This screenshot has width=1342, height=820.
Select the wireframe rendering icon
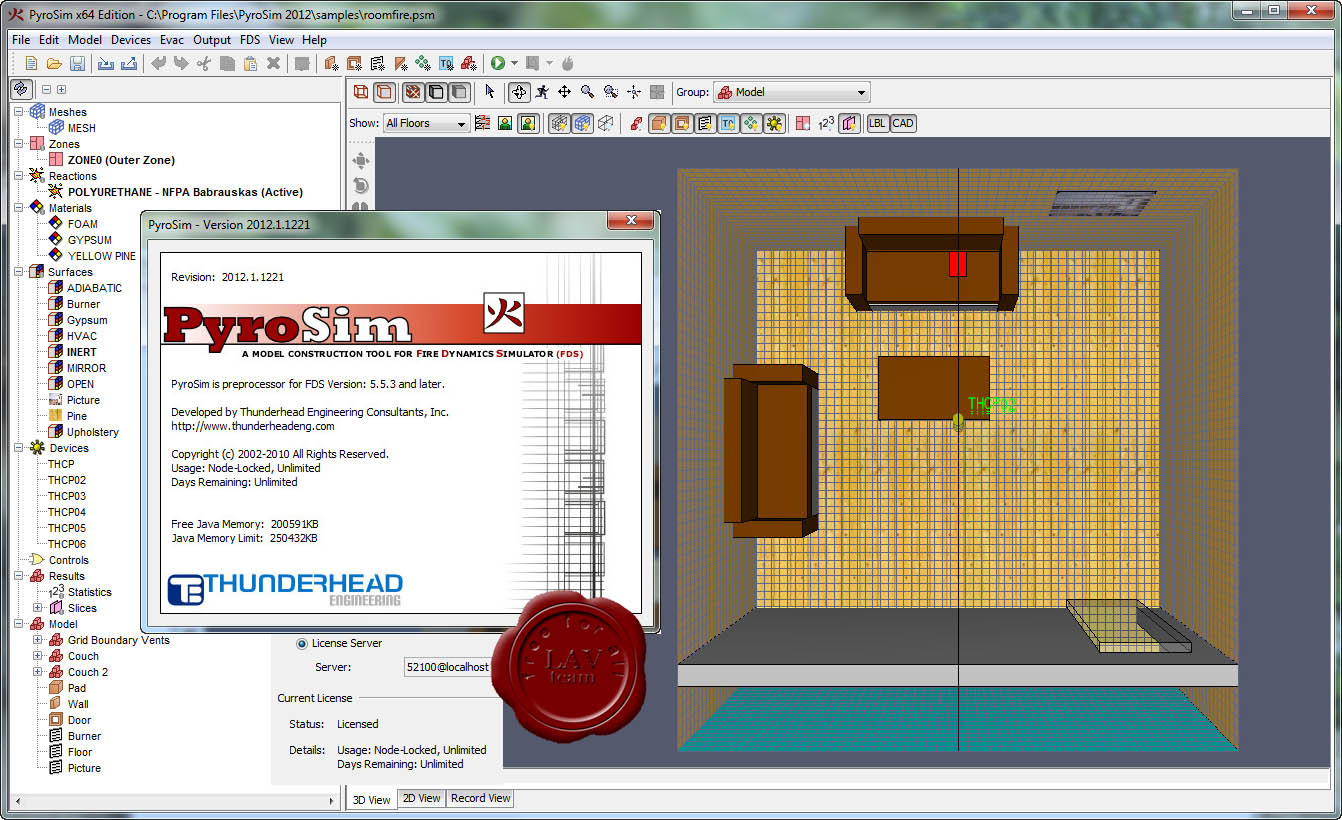click(x=362, y=92)
